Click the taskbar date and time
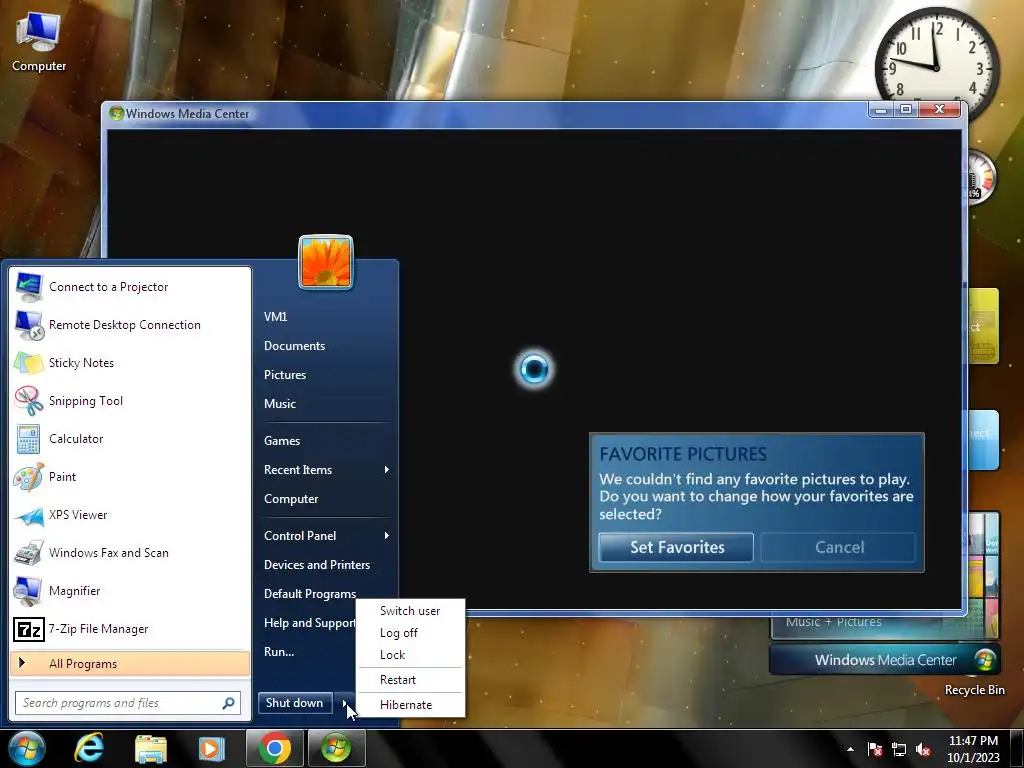The width and height of the screenshot is (1024, 768). tap(973, 749)
